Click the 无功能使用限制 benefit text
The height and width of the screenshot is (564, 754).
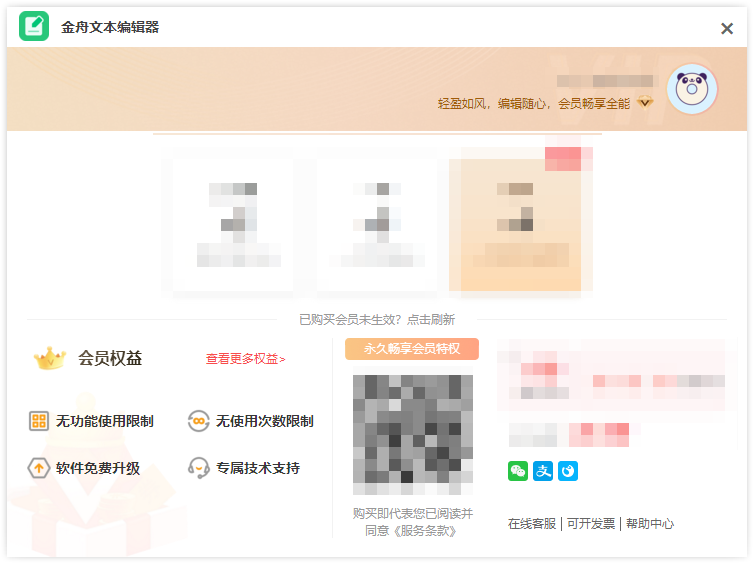[x=104, y=421]
